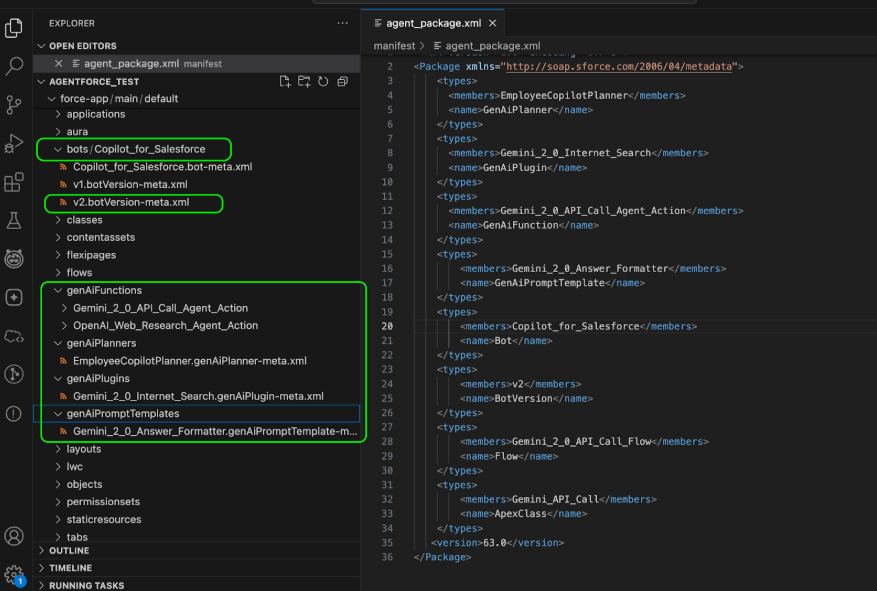Click Gemini_API_Call members text on line 32

555,499
